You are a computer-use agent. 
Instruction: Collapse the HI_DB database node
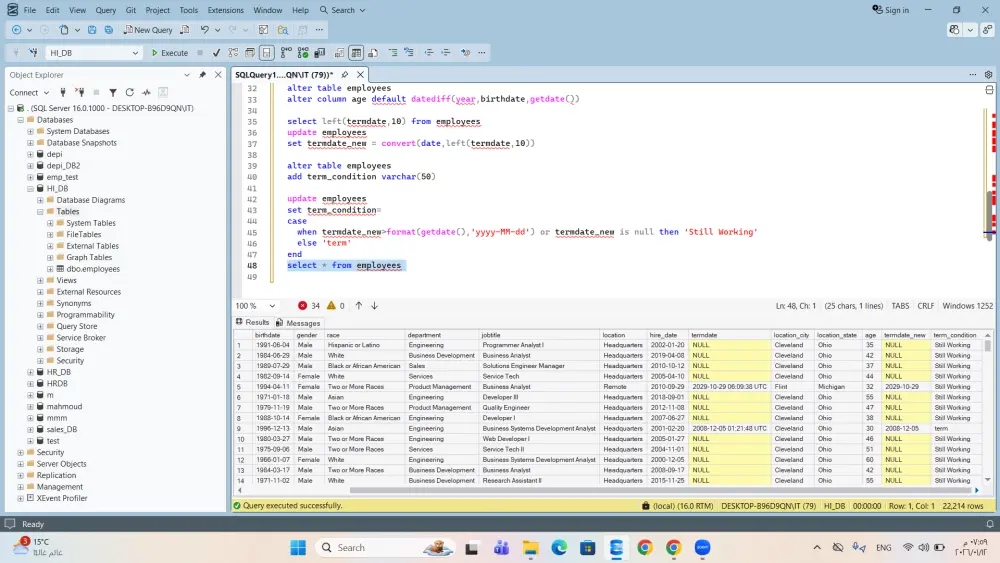pos(31,189)
